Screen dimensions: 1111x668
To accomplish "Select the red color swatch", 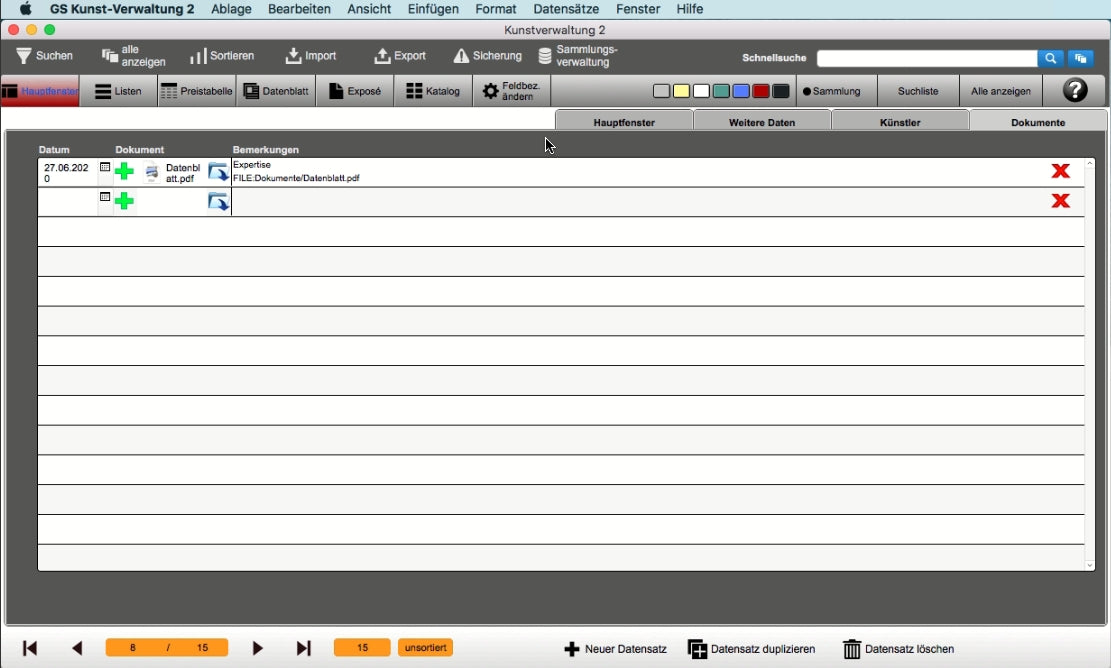I will coord(761,91).
